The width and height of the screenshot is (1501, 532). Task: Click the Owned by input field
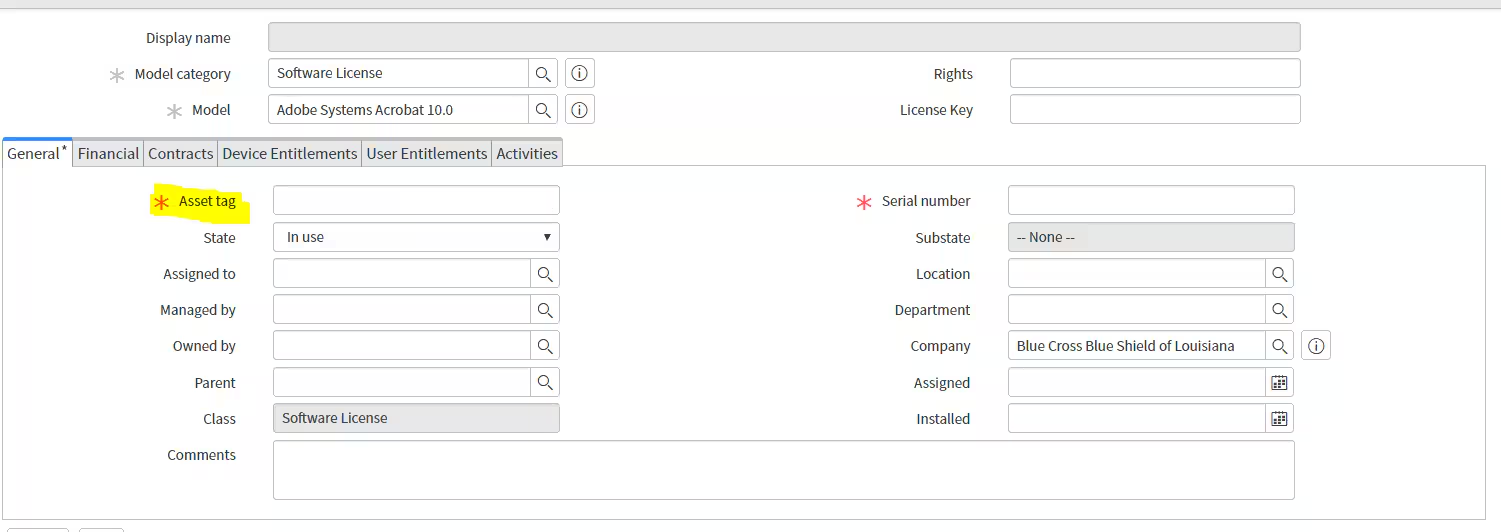(402, 346)
